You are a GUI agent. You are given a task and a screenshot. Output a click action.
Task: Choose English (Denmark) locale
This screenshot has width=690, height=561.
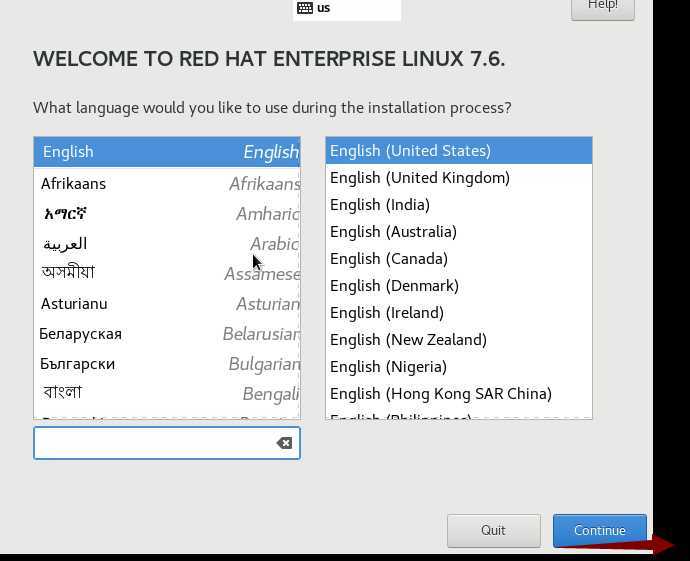[459, 286]
